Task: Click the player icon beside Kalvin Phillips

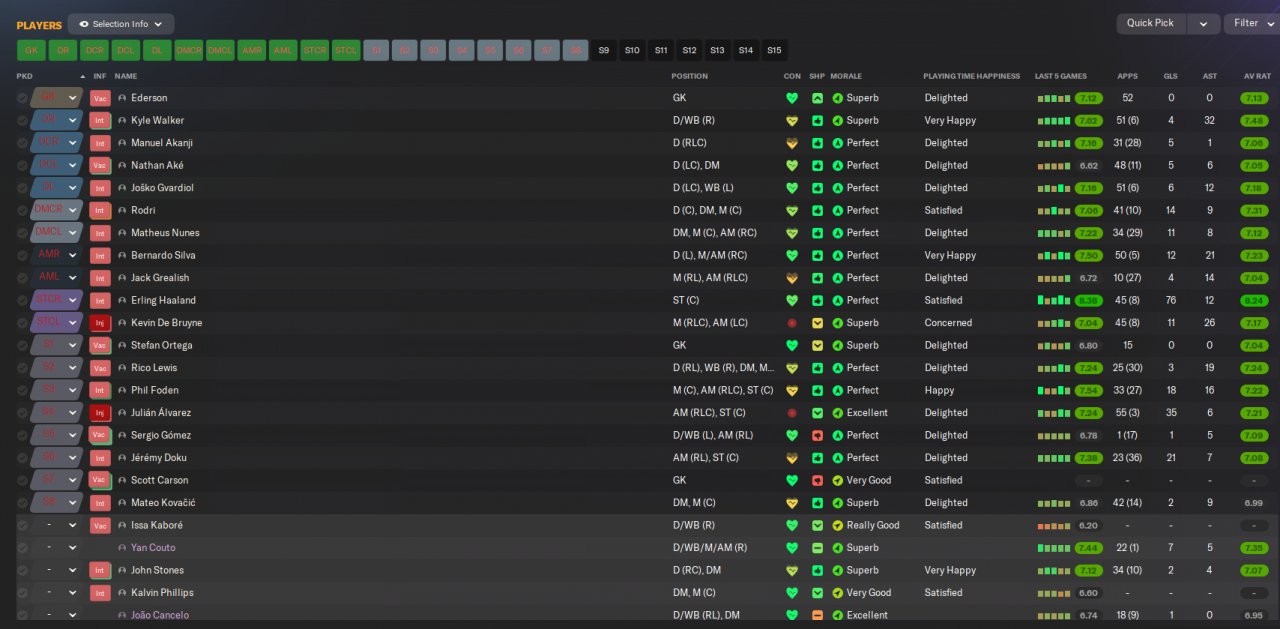Action: pos(122,593)
